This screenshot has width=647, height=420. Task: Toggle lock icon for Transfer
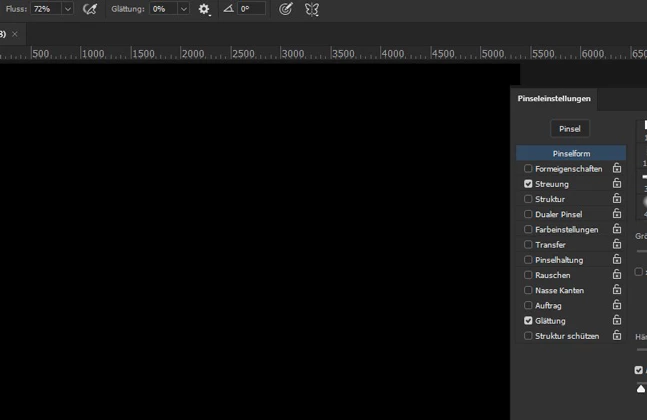[617, 244]
